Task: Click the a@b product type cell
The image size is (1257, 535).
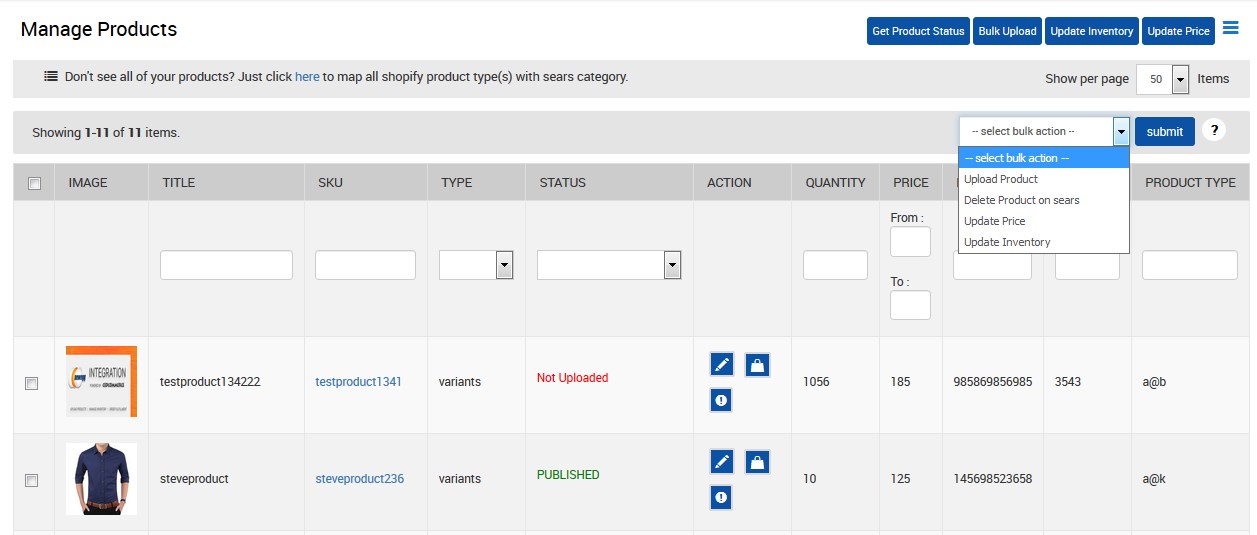Action: pos(1154,382)
